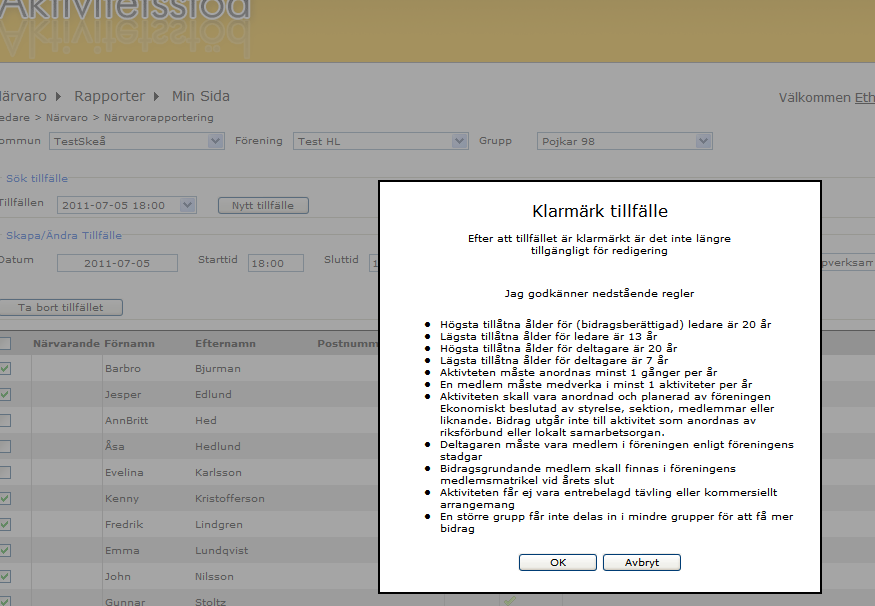This screenshot has width=875, height=606.
Task: Click the Nytt tillfälle button
Action: pyautogui.click(x=263, y=205)
